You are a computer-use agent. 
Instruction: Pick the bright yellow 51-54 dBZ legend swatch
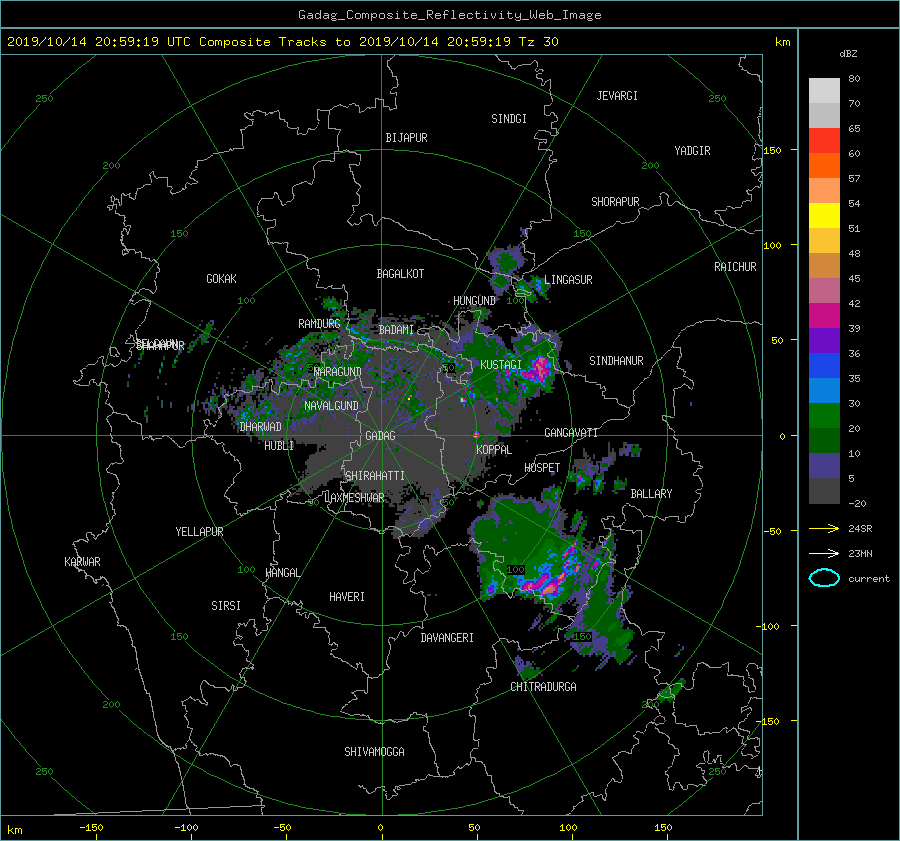tap(824, 216)
